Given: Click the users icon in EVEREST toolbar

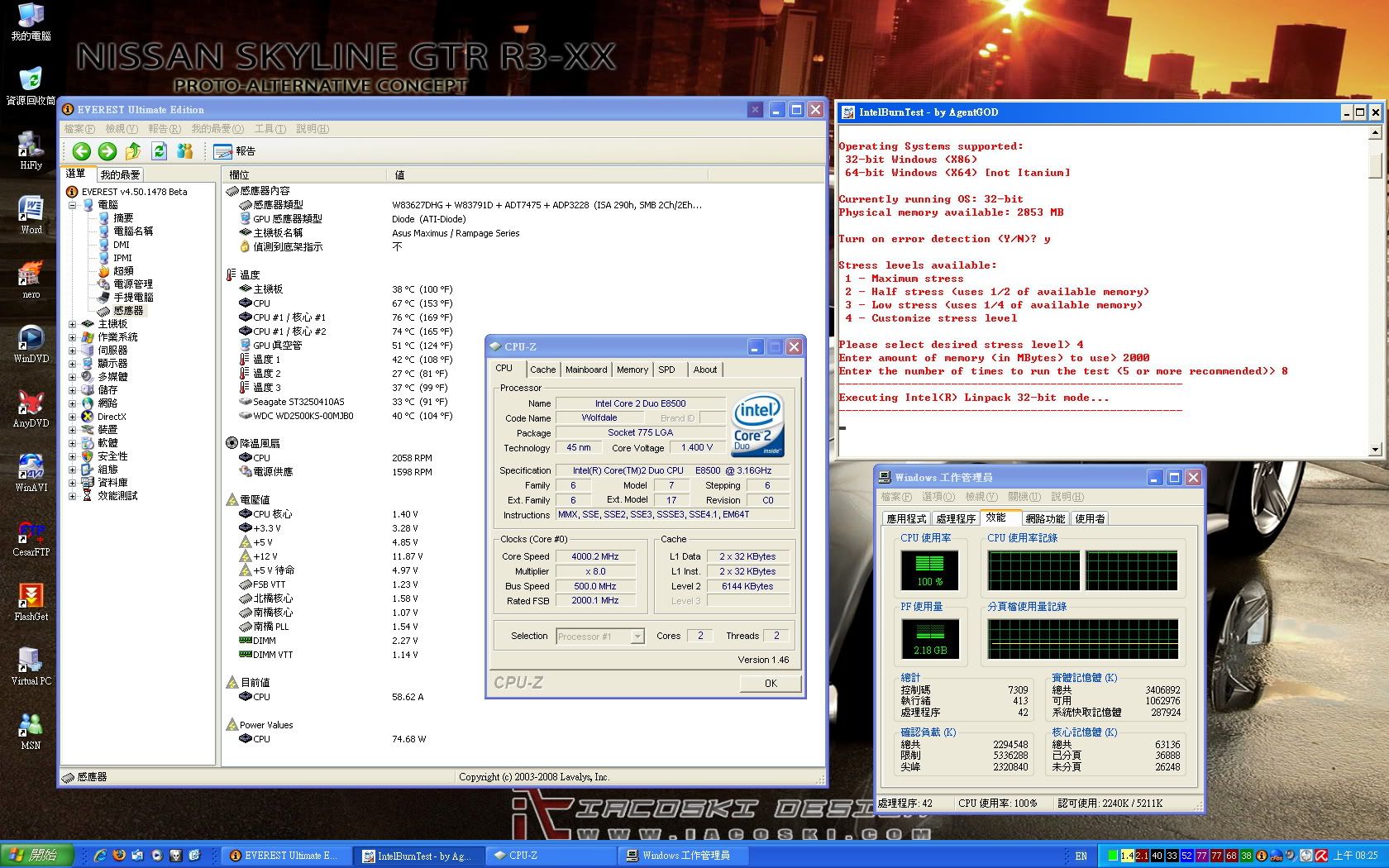Looking at the screenshot, I should pyautogui.click(x=185, y=151).
